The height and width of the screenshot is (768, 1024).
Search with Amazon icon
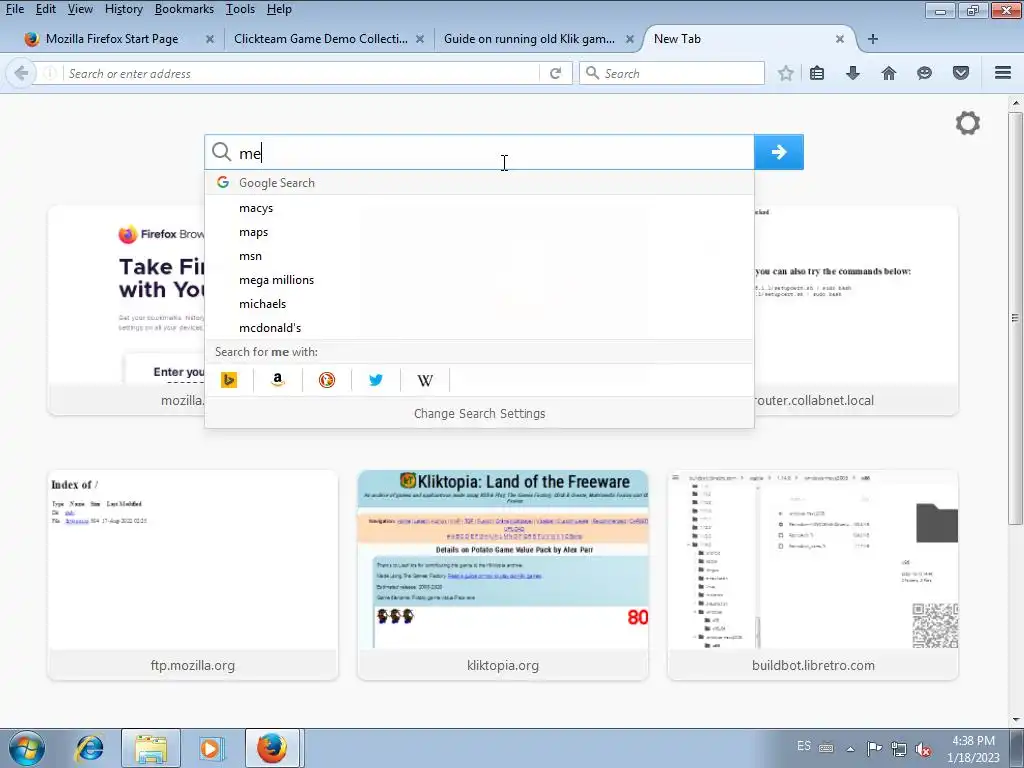(x=278, y=380)
